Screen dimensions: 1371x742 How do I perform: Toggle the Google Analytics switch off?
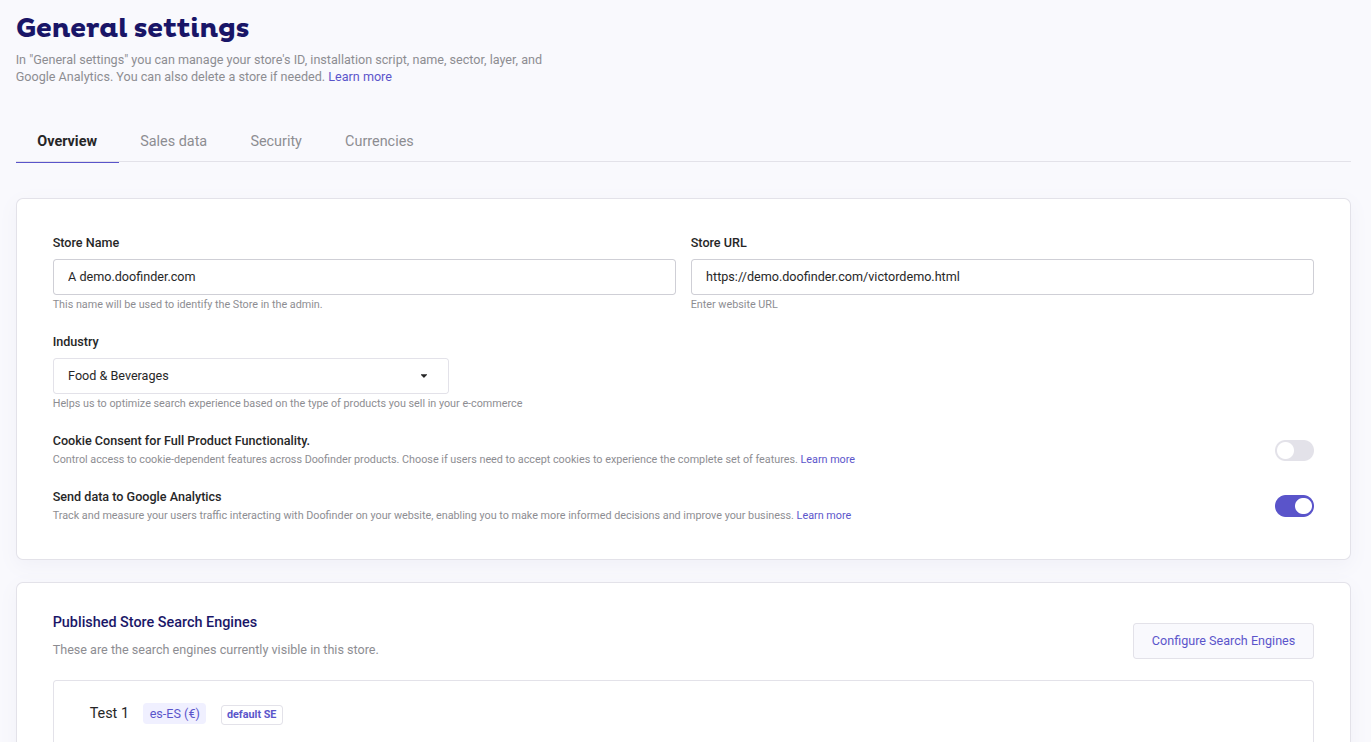1294,505
